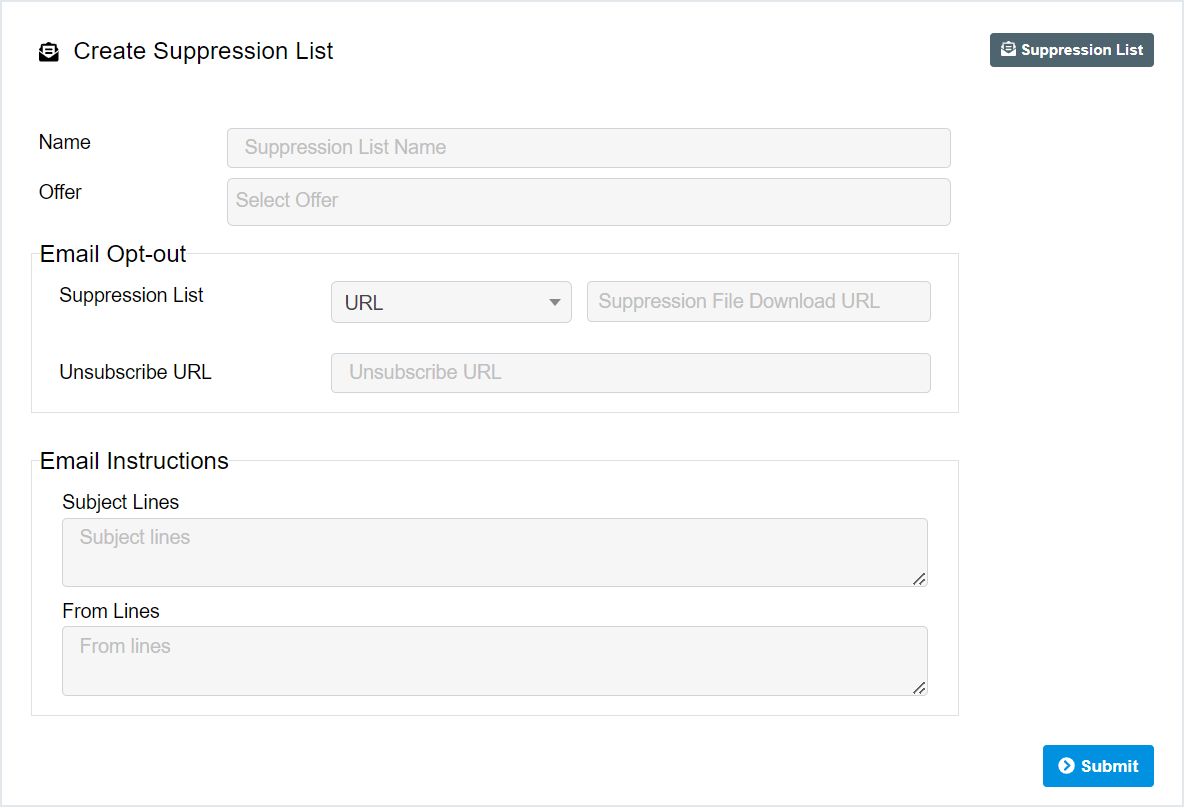Image resolution: width=1184 pixels, height=808 pixels.
Task: Open the Select Offer dropdown
Action: click(588, 201)
